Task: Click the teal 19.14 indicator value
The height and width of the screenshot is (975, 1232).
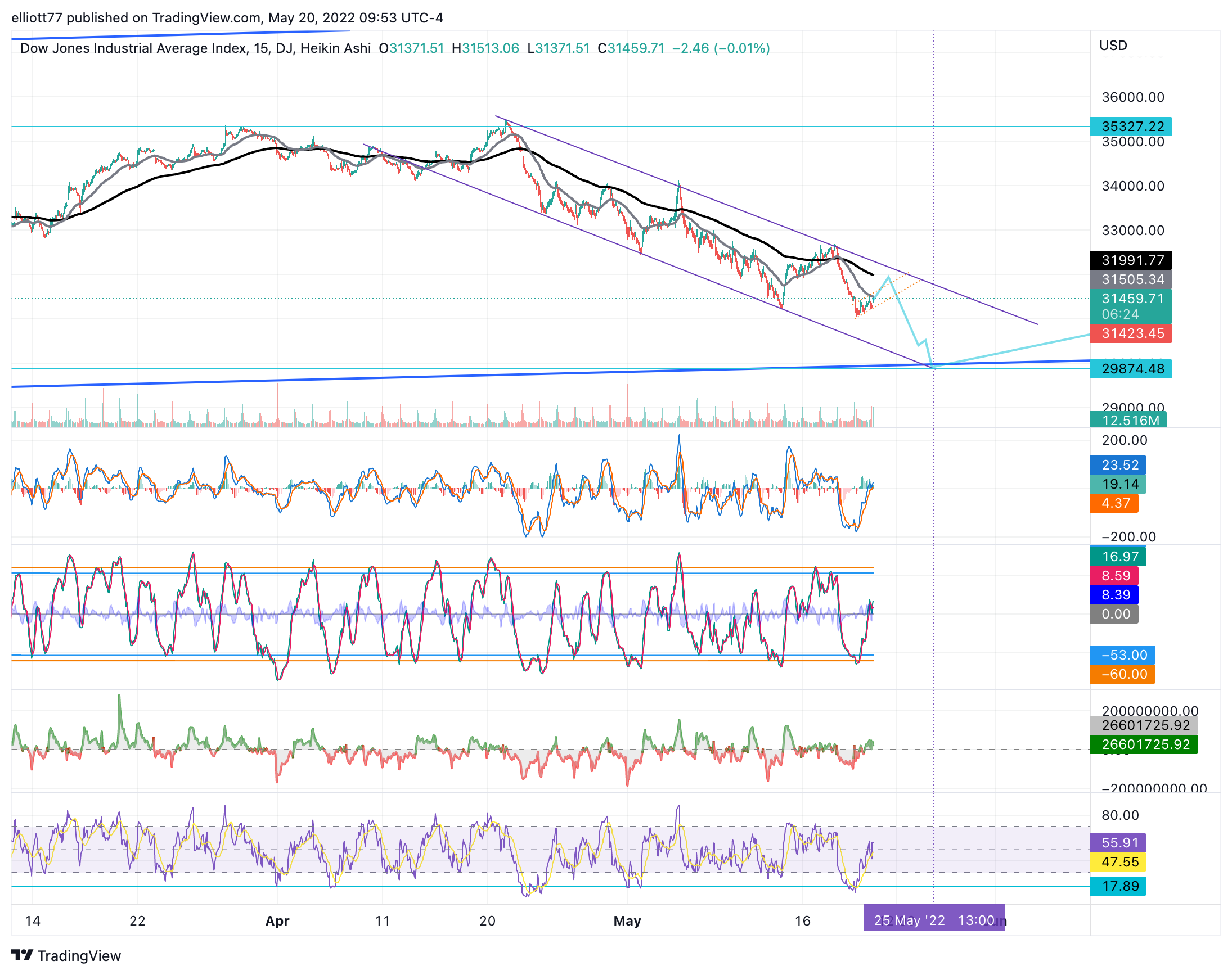Action: pyautogui.click(x=1118, y=484)
